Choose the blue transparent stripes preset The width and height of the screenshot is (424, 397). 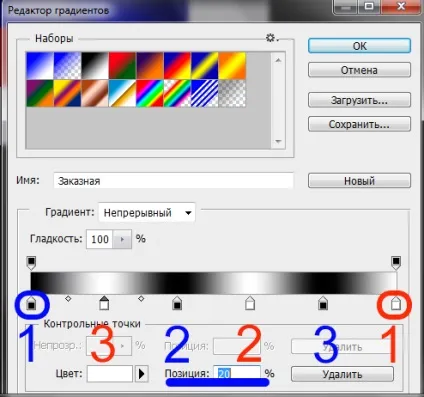point(205,93)
